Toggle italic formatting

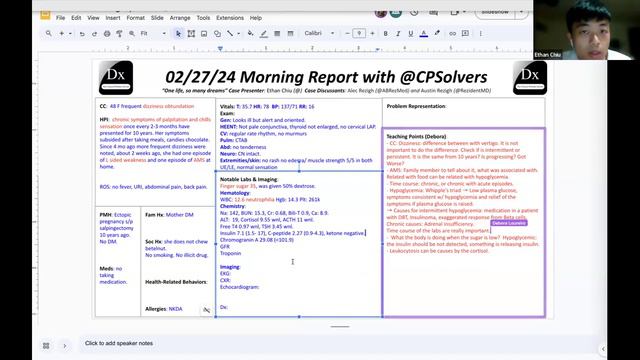point(398,33)
